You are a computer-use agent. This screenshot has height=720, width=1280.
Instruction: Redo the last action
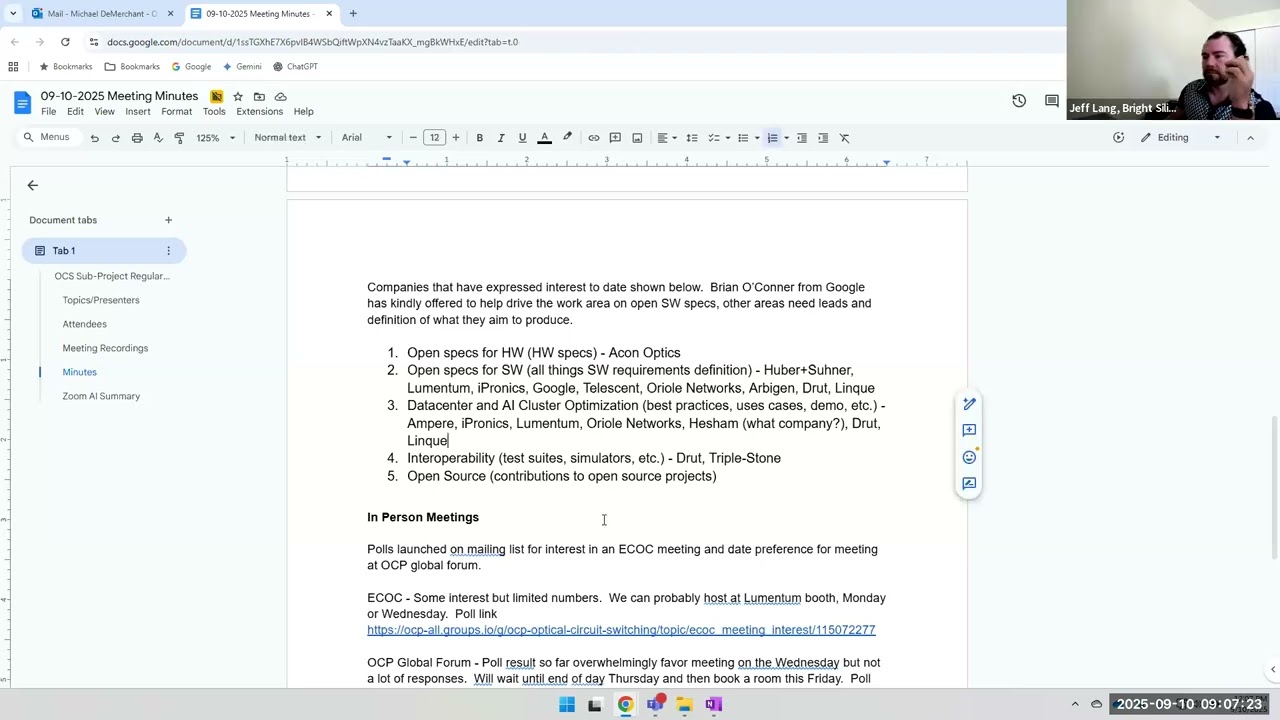pos(116,138)
